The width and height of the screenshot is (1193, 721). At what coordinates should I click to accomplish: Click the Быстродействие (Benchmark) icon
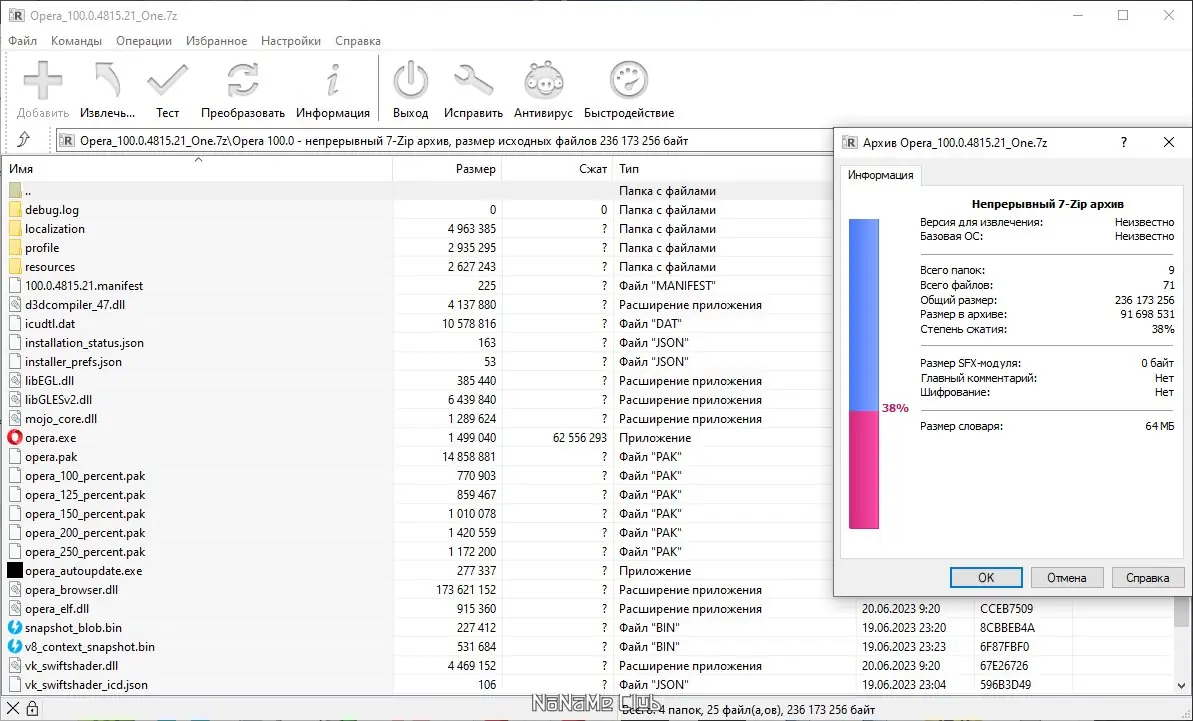(627, 80)
